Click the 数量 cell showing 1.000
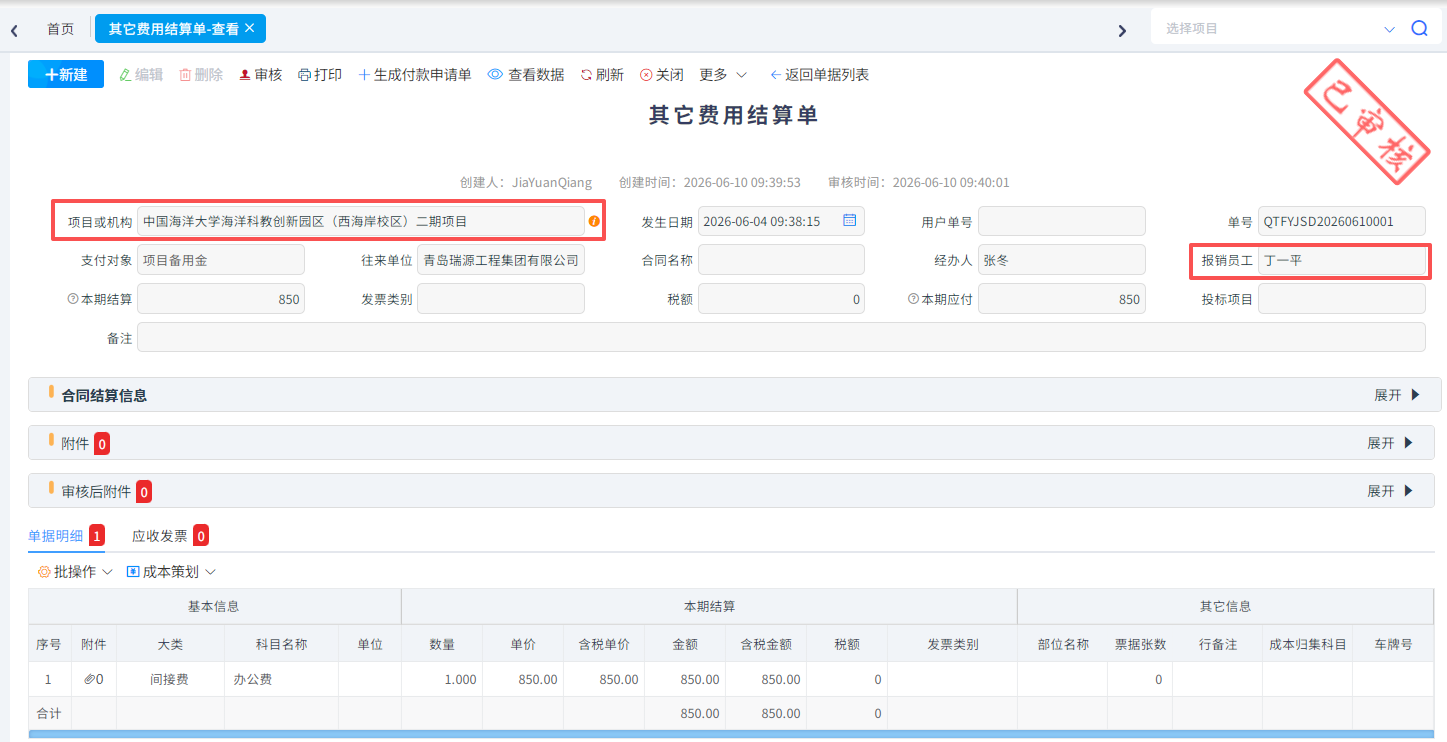 [x=442, y=679]
